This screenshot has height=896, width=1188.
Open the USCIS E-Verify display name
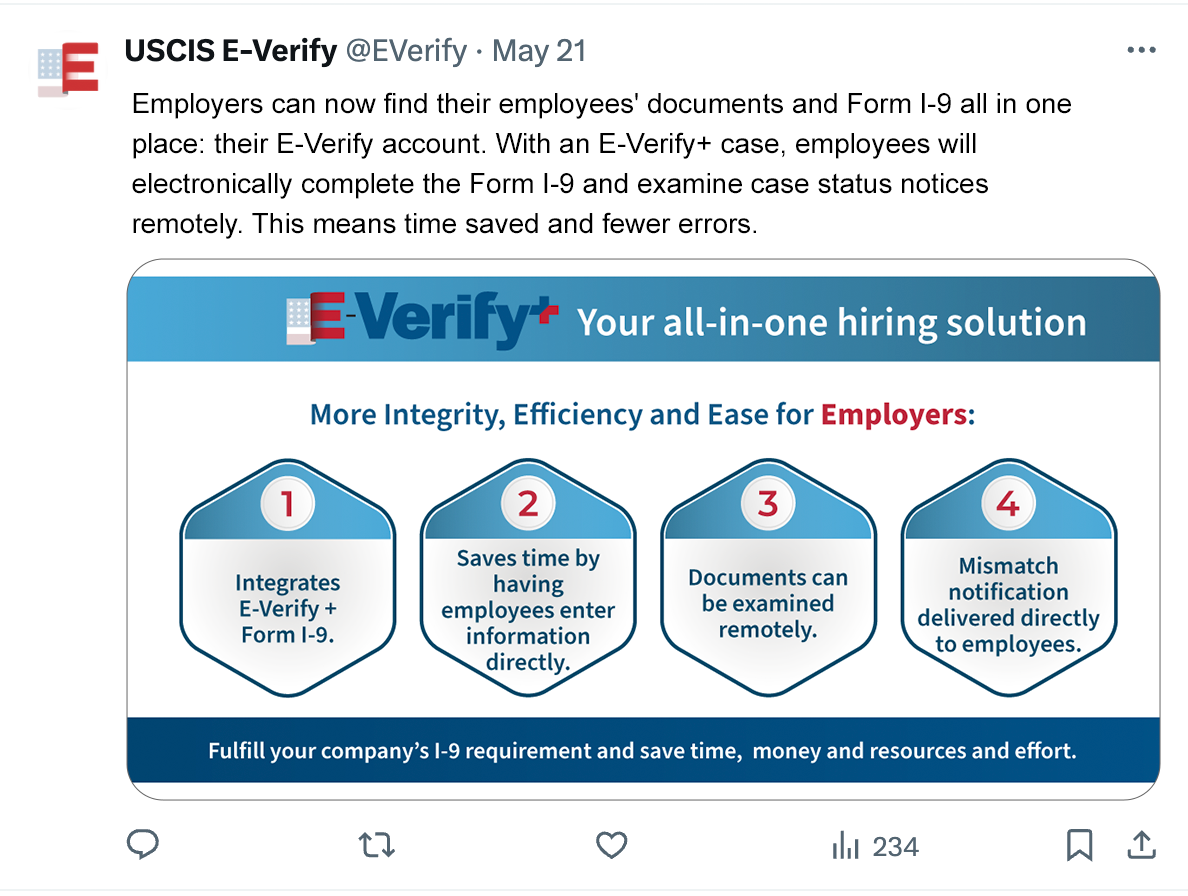(230, 51)
